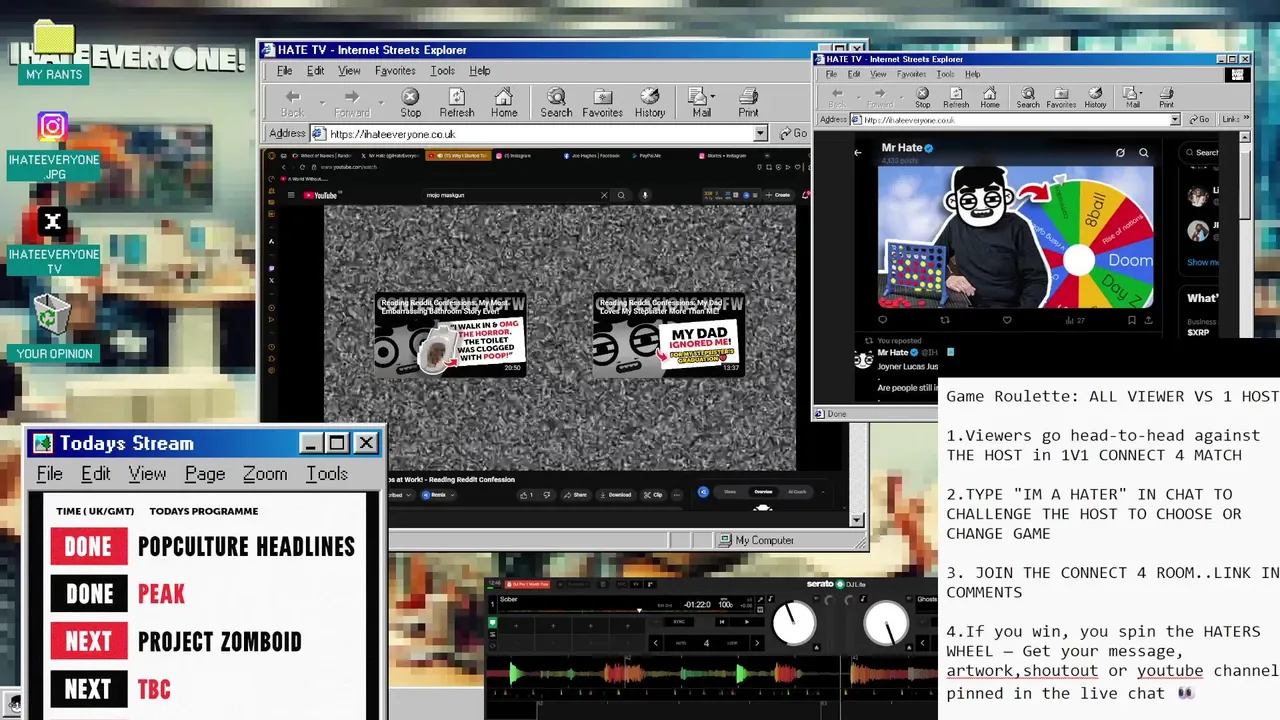The height and width of the screenshot is (720, 1280).
Task: Open My Dad Ignored Me video thumbnail
Action: click(667, 334)
